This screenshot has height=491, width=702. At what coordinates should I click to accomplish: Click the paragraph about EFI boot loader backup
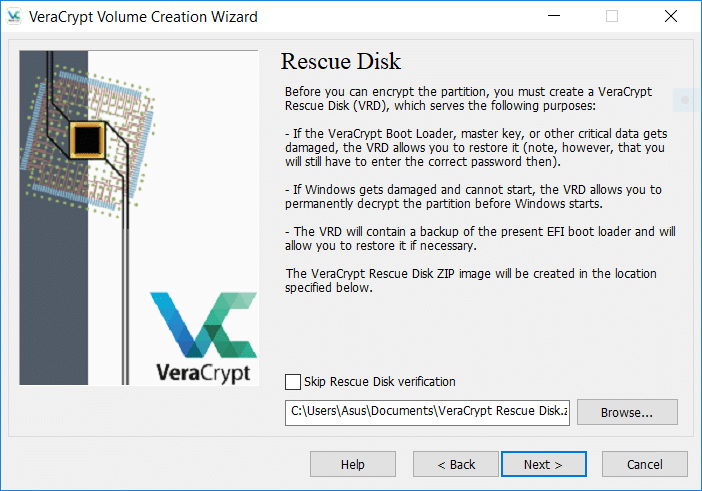[480, 239]
